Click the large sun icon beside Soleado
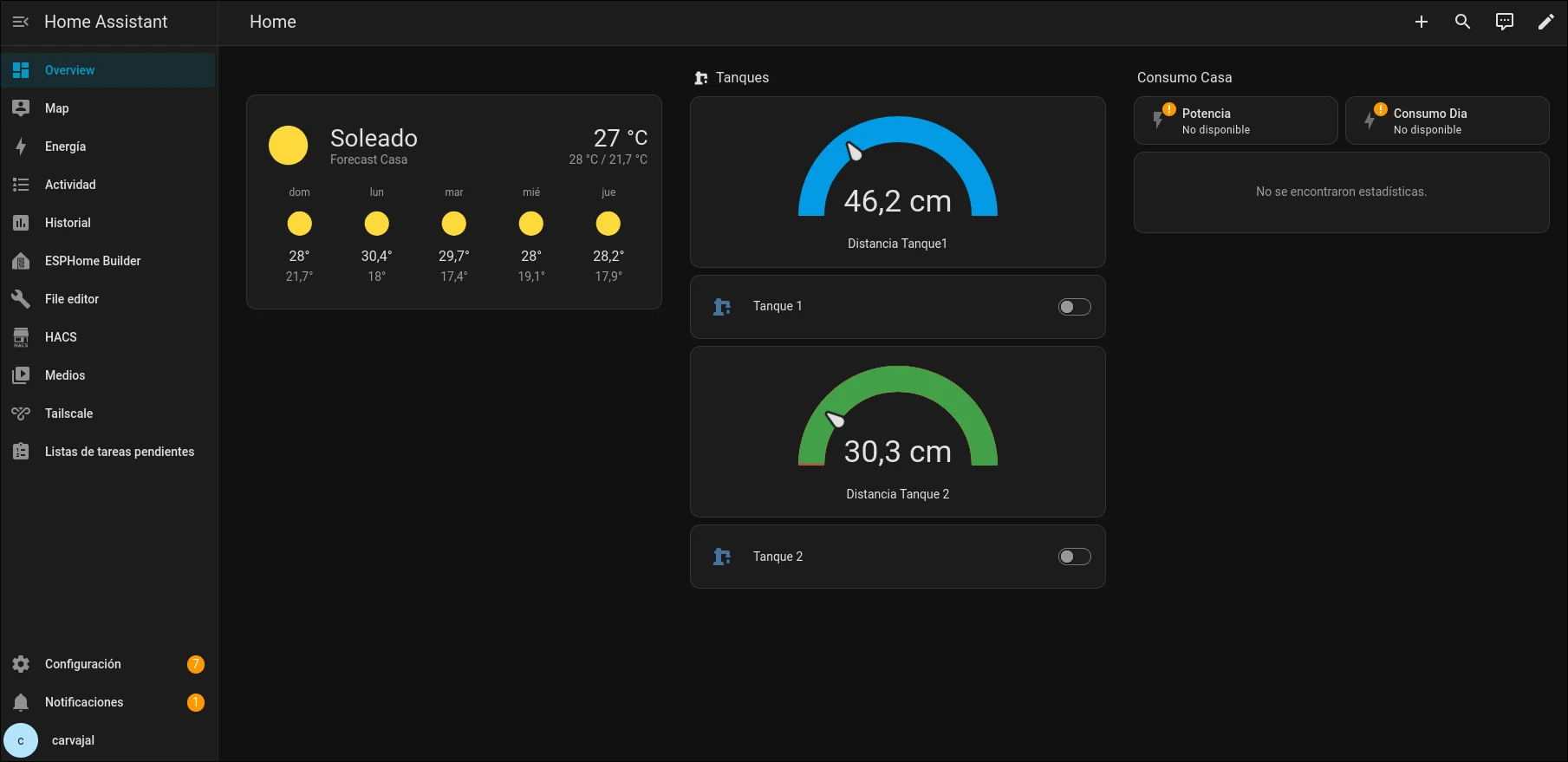 pyautogui.click(x=289, y=145)
